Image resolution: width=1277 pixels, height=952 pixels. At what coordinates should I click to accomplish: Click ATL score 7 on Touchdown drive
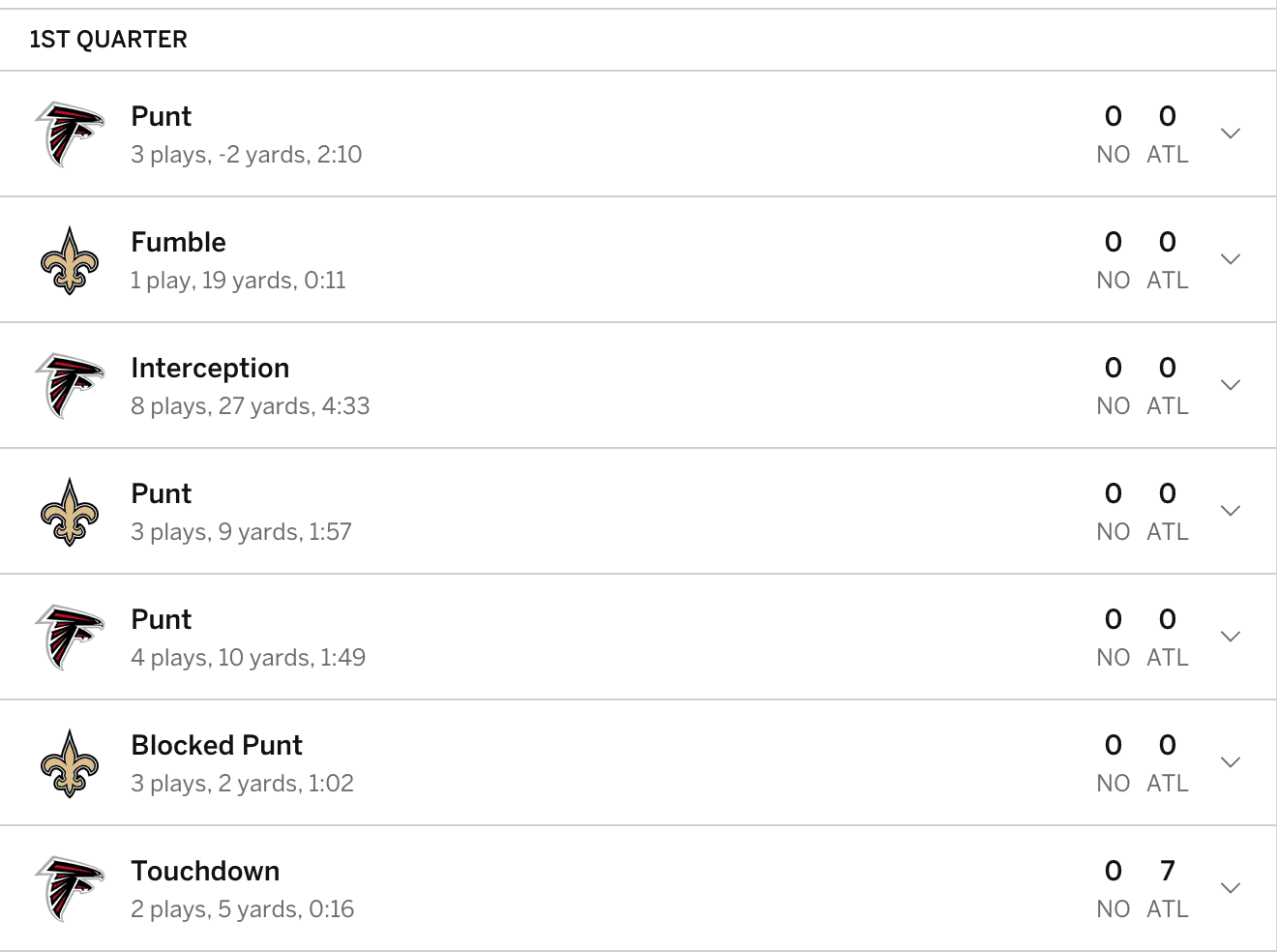click(1168, 871)
